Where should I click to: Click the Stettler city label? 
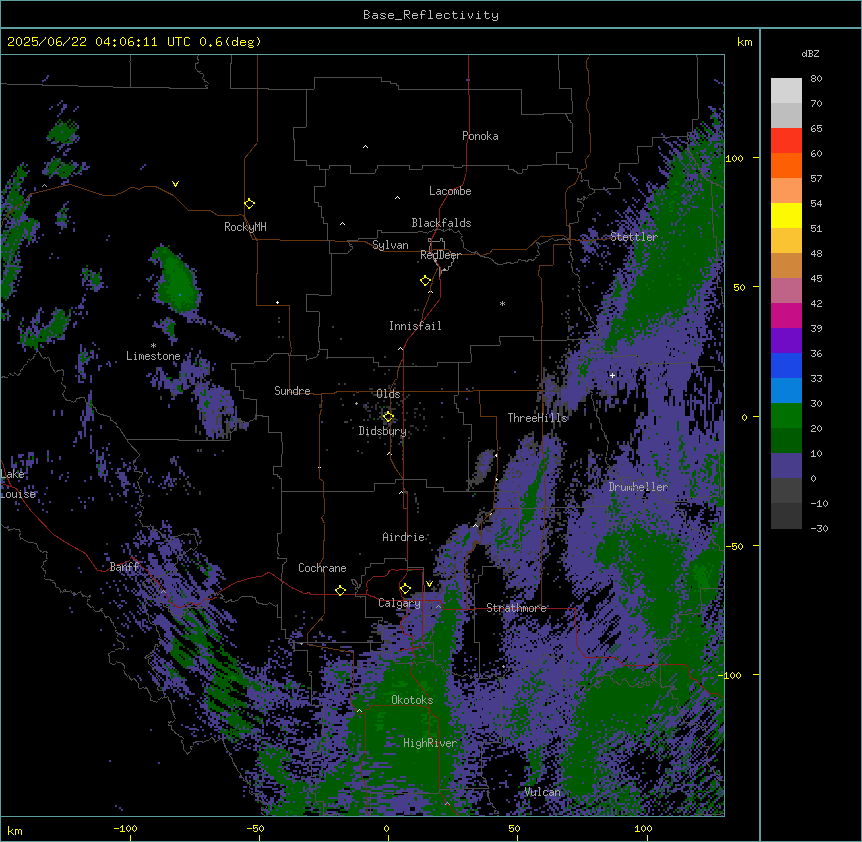coord(634,237)
